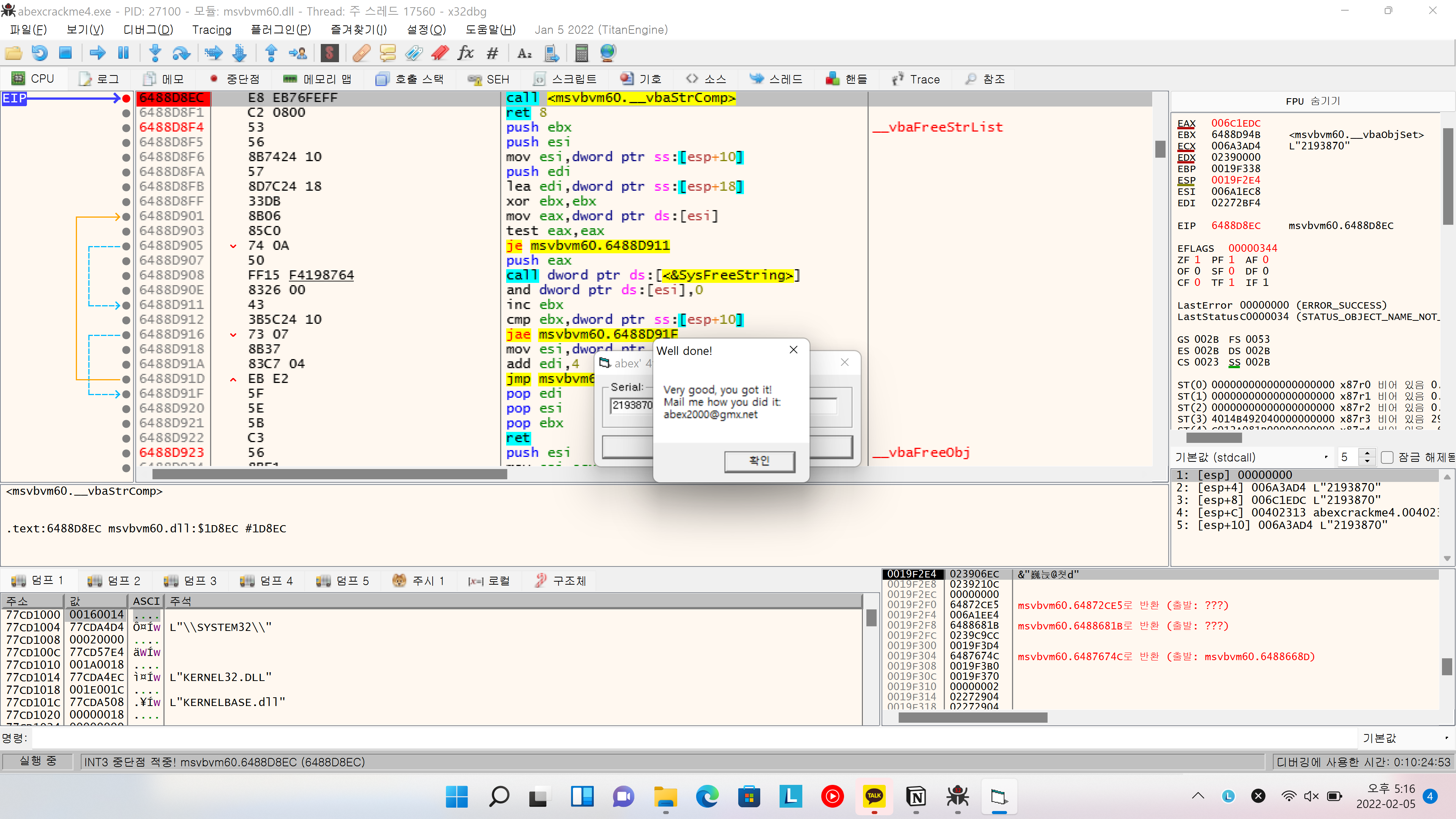1456x819 pixels.
Task: Open the Bookmarks red icon
Action: click(440, 53)
